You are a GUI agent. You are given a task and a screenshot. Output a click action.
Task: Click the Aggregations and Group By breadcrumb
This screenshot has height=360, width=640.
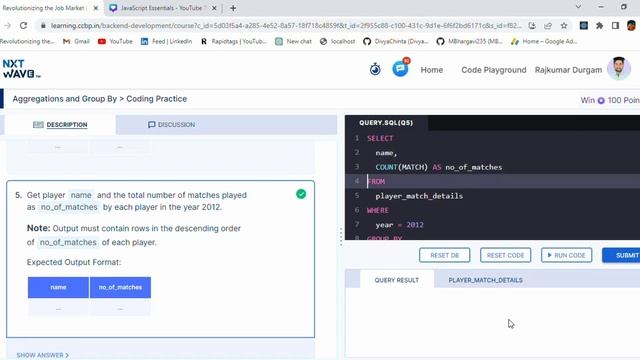pyautogui.click(x=64, y=99)
